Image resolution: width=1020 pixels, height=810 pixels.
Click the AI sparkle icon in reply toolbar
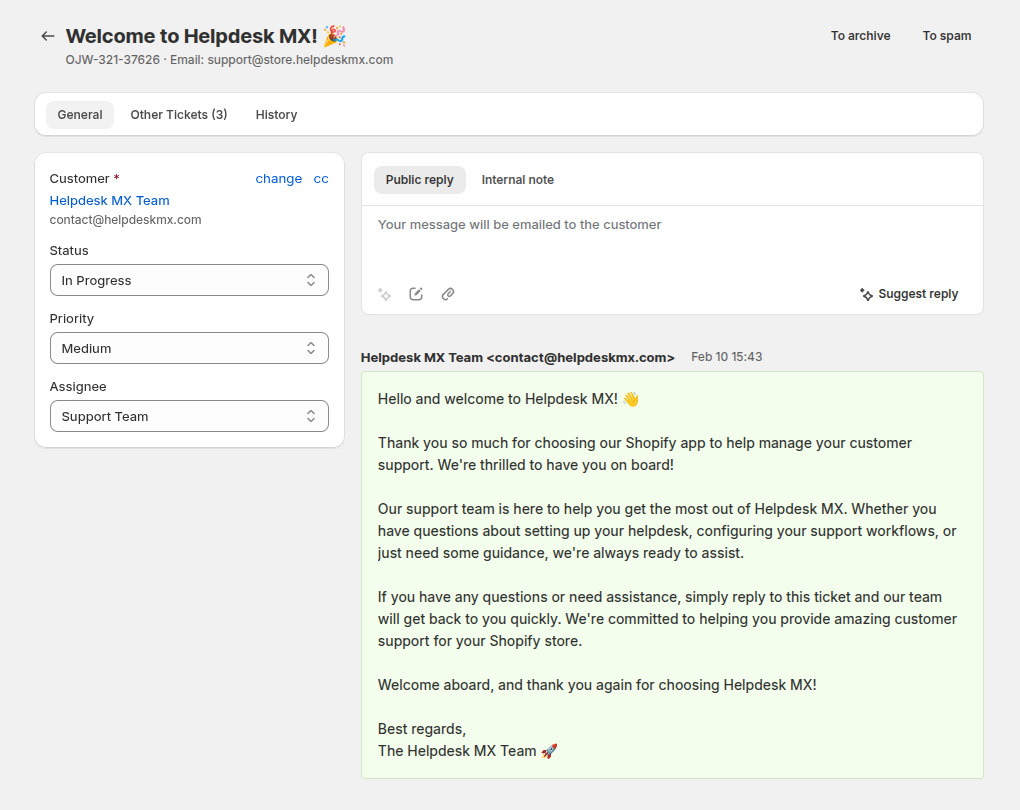(384, 294)
